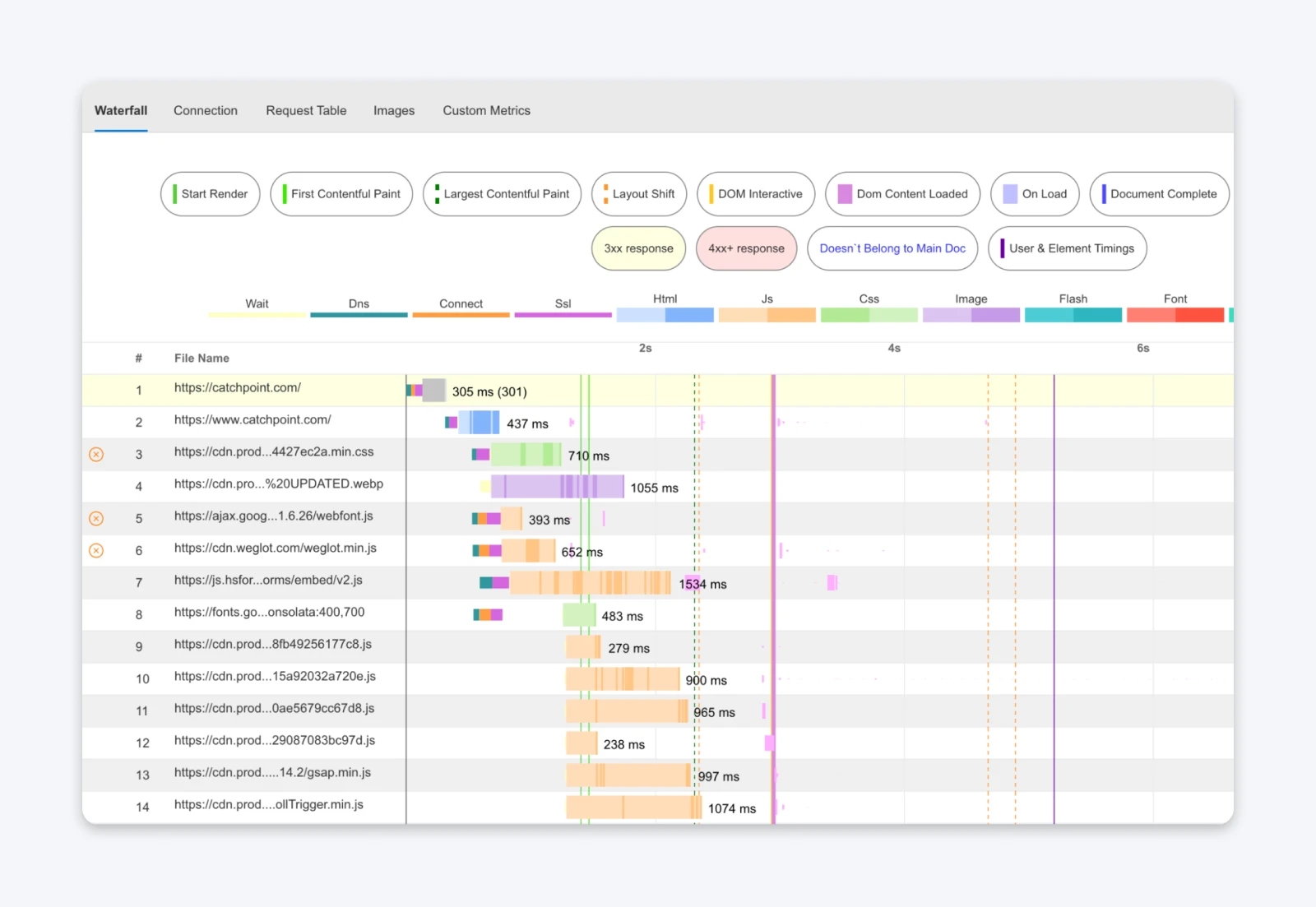The image size is (1316, 907).
Task: Switch to the Connection tab
Action: click(x=206, y=110)
